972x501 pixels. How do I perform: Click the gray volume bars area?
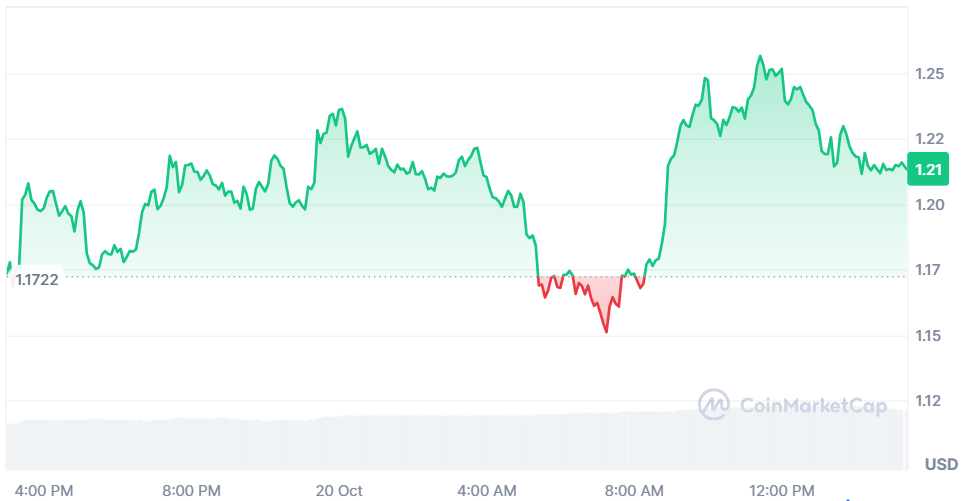(400, 441)
